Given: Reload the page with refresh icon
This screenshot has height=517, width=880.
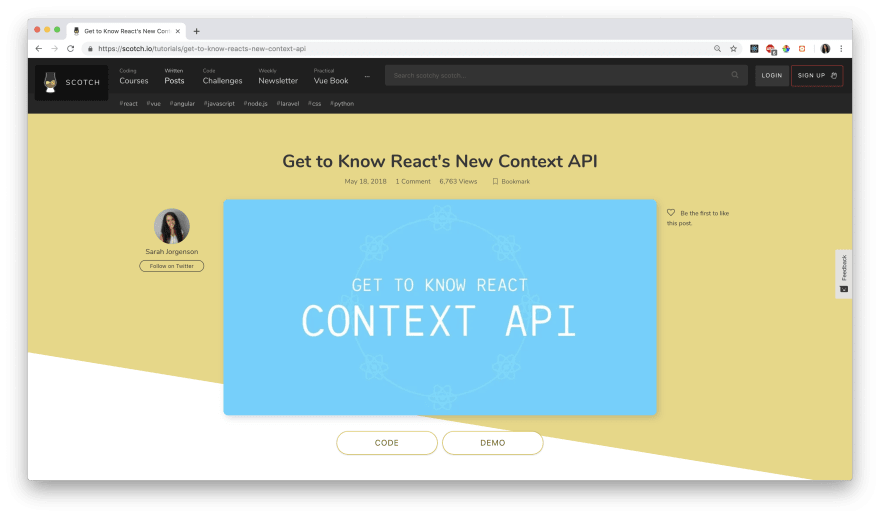Looking at the screenshot, I should point(71,49).
